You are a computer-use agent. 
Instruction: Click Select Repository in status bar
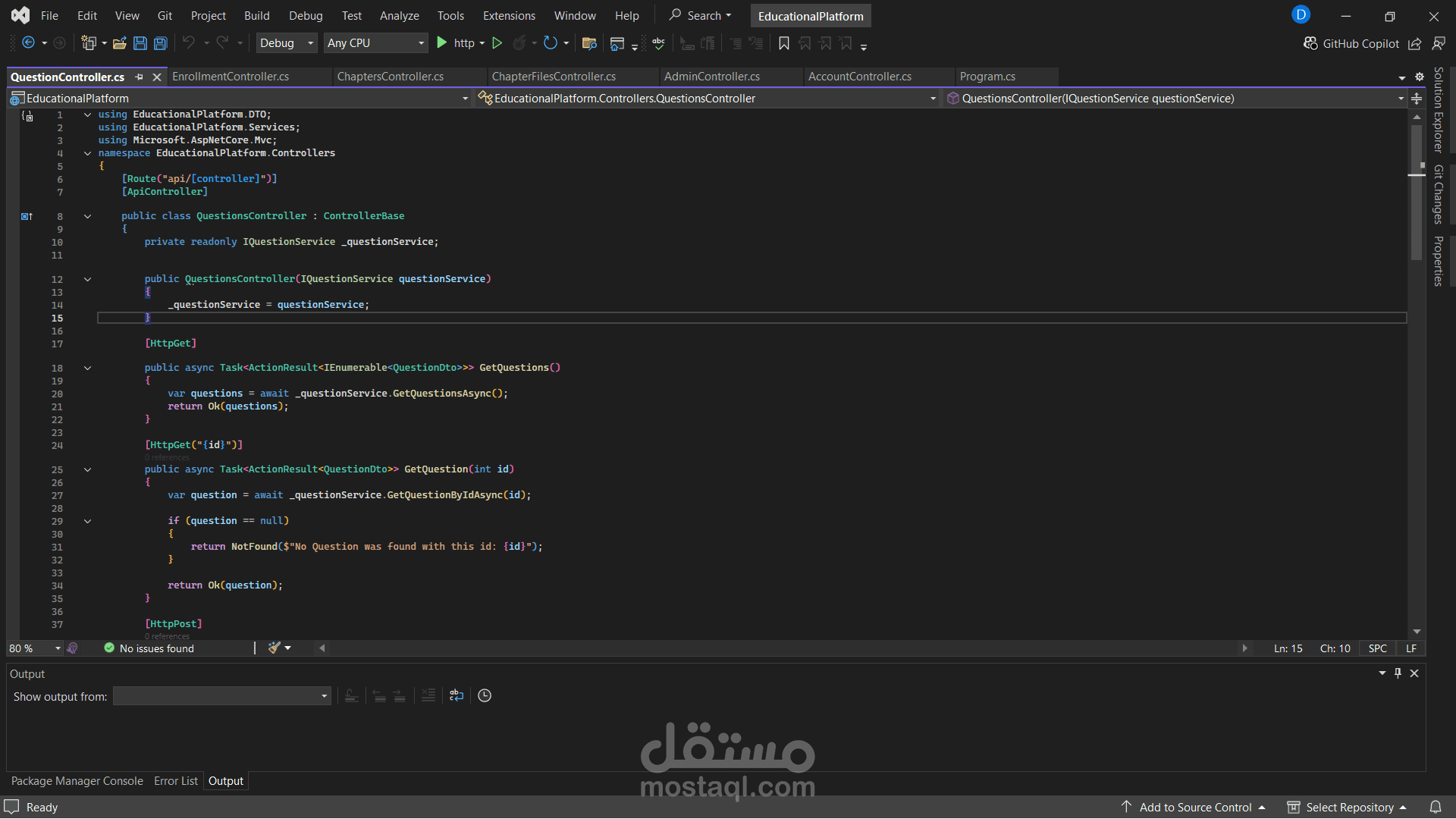coord(1348,807)
